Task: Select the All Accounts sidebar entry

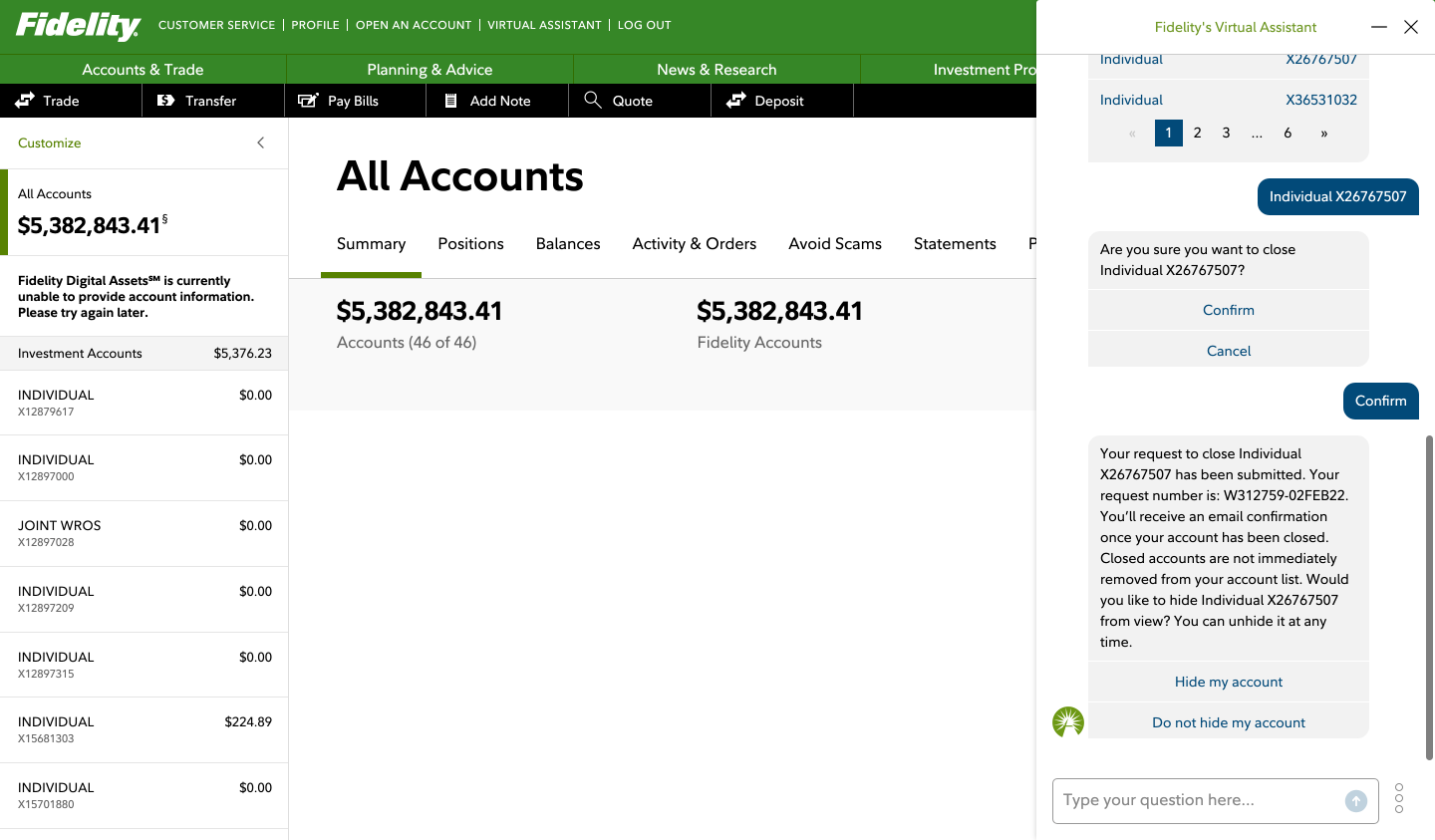Action: coord(144,212)
